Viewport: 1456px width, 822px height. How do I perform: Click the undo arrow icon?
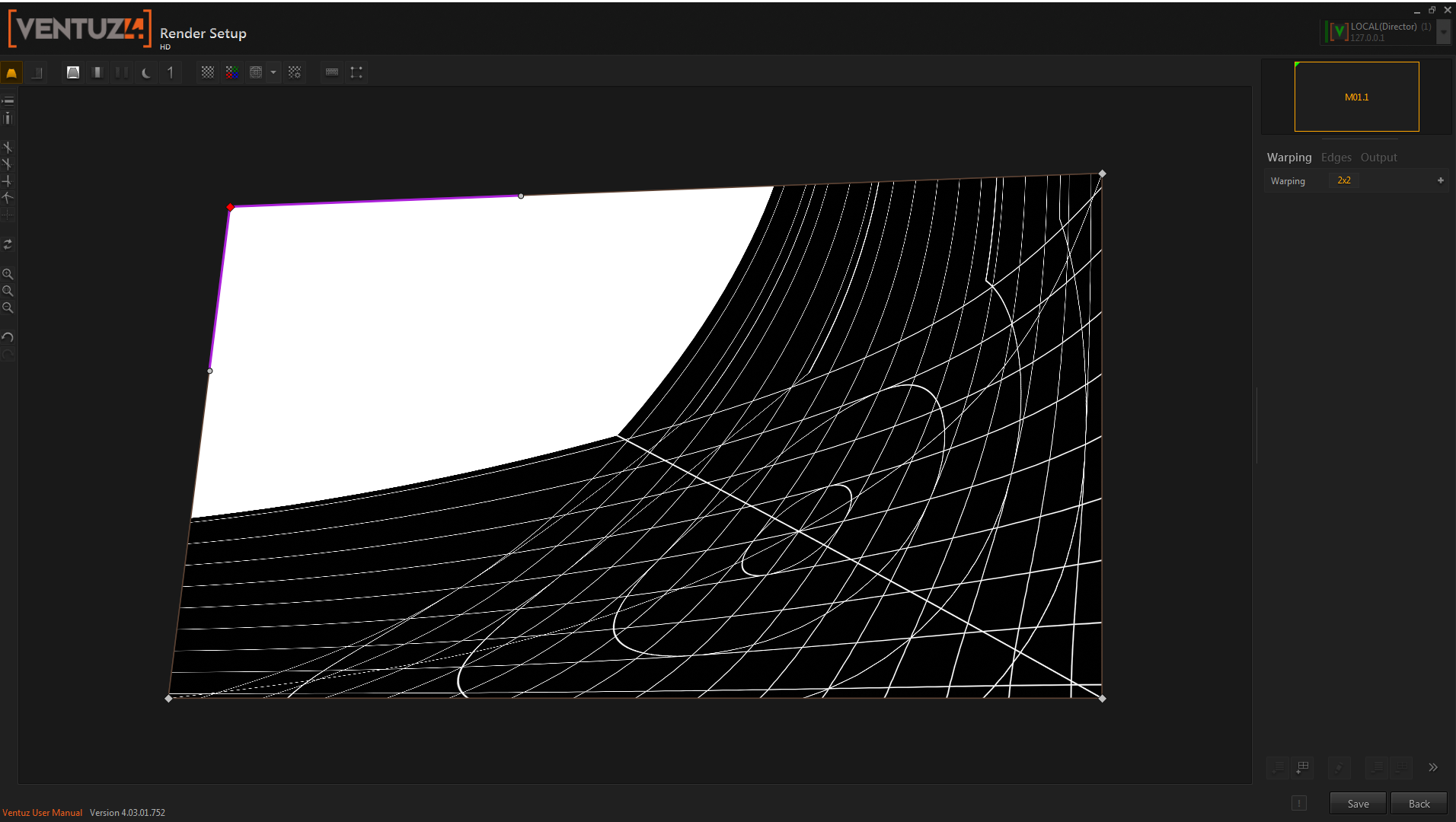[8, 337]
